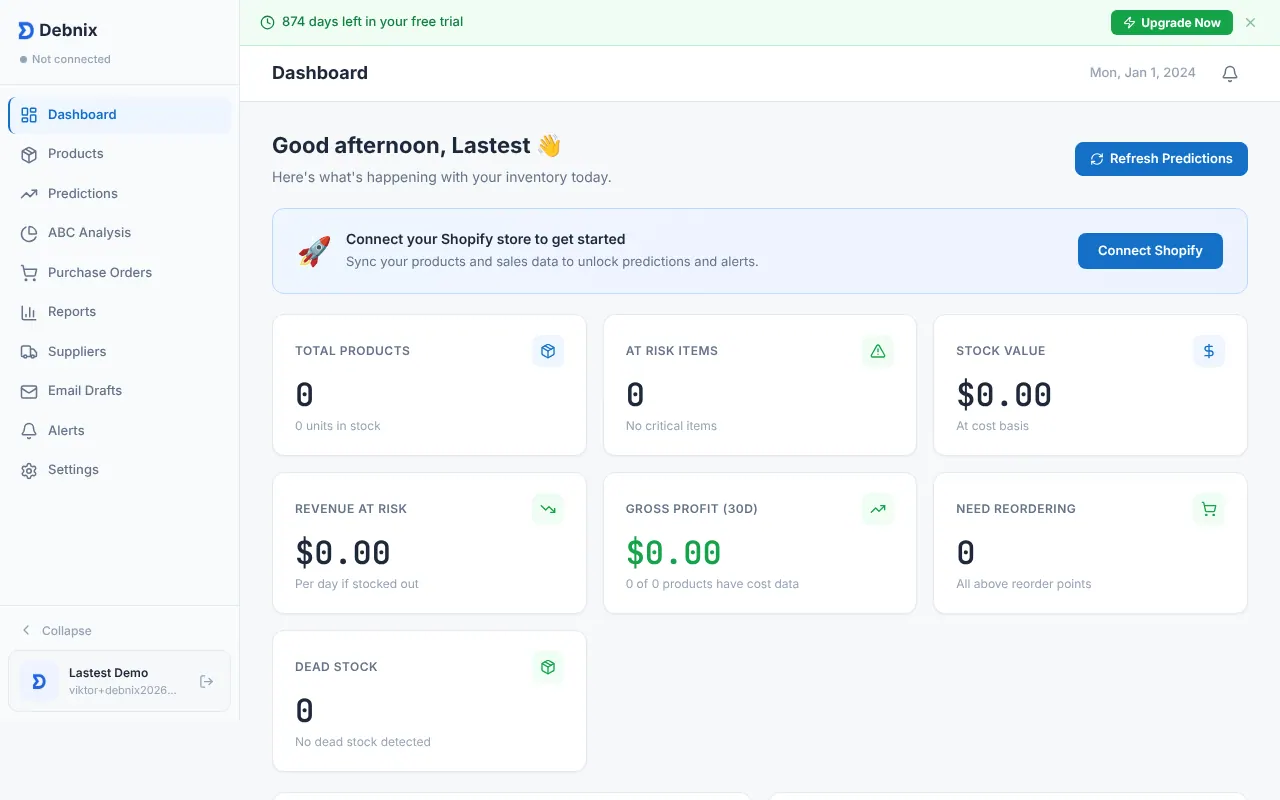Navigate to Purchase Orders
Image resolution: width=1280 pixels, height=800 pixels.
pos(120,273)
